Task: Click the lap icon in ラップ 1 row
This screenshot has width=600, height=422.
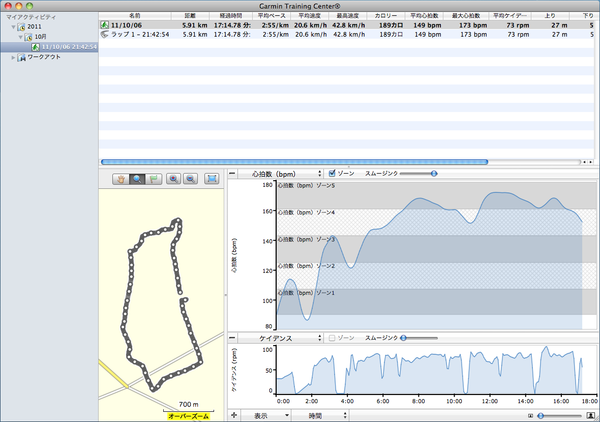Action: (104, 34)
